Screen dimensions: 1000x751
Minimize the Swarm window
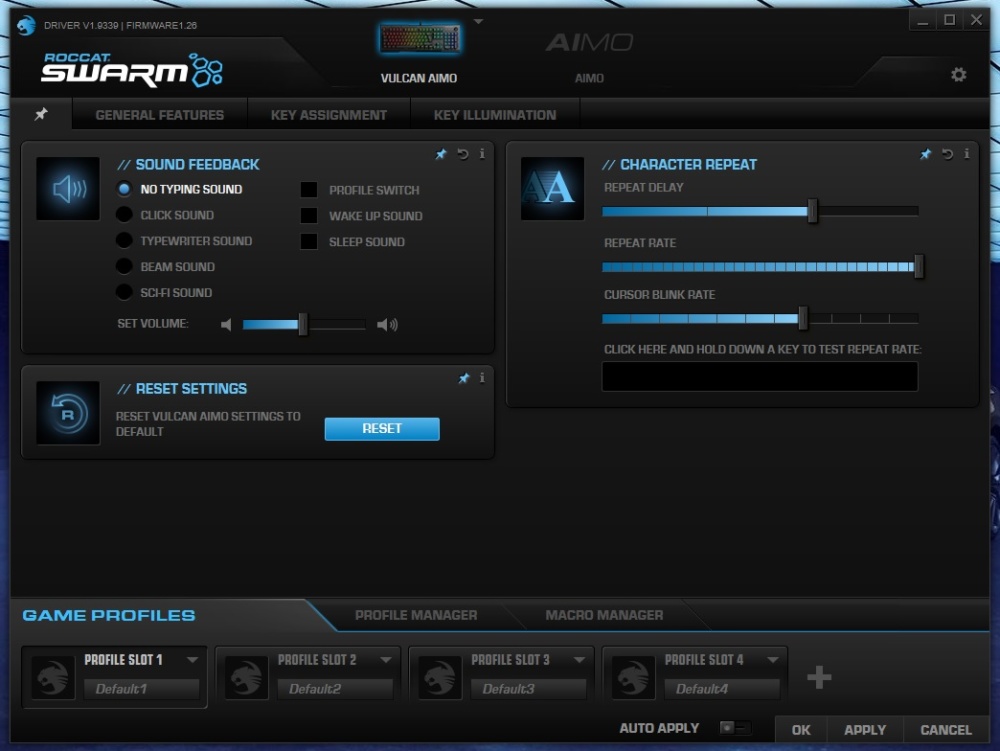tap(923, 20)
